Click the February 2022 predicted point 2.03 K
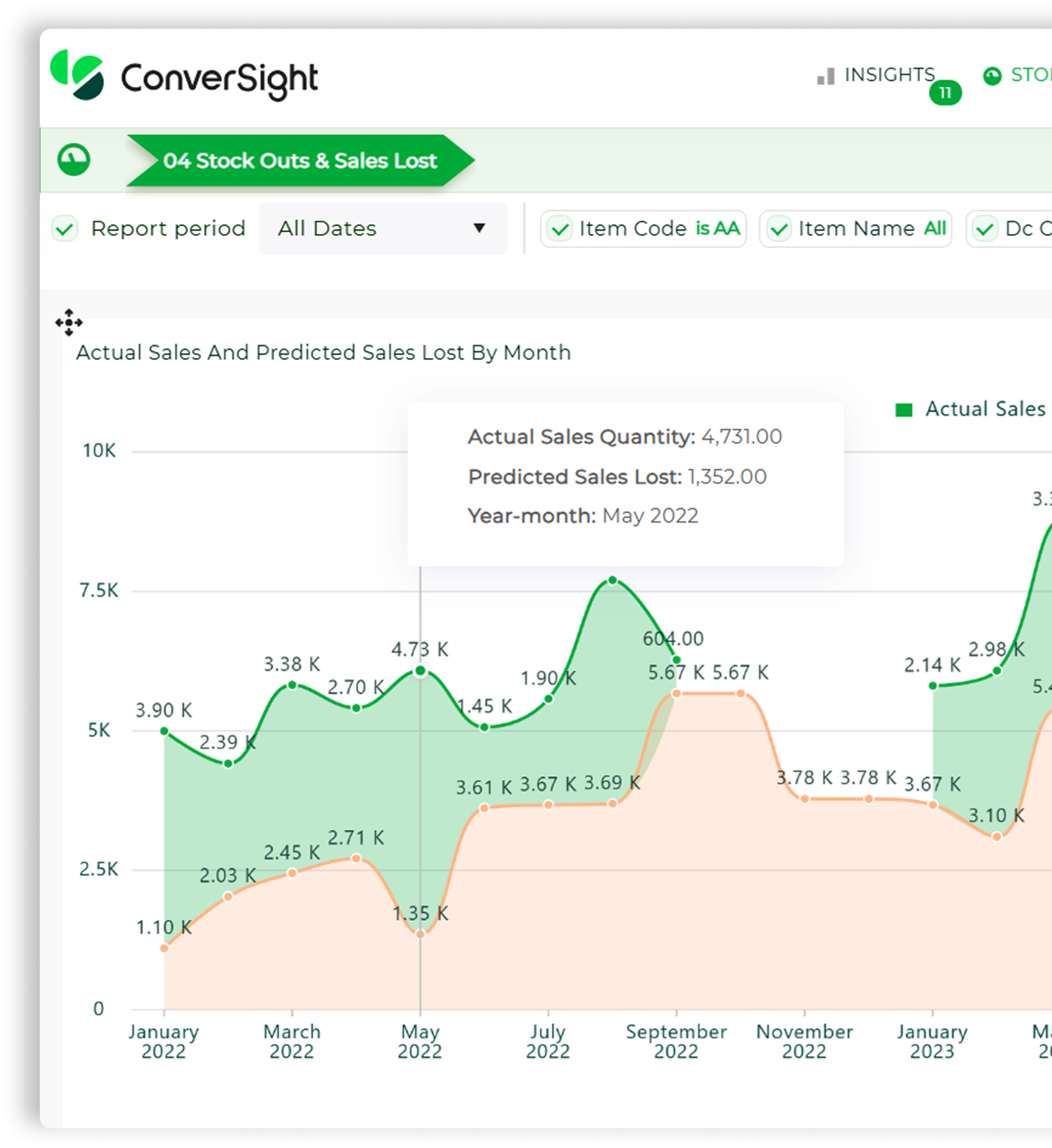1052x1148 pixels. tap(228, 896)
